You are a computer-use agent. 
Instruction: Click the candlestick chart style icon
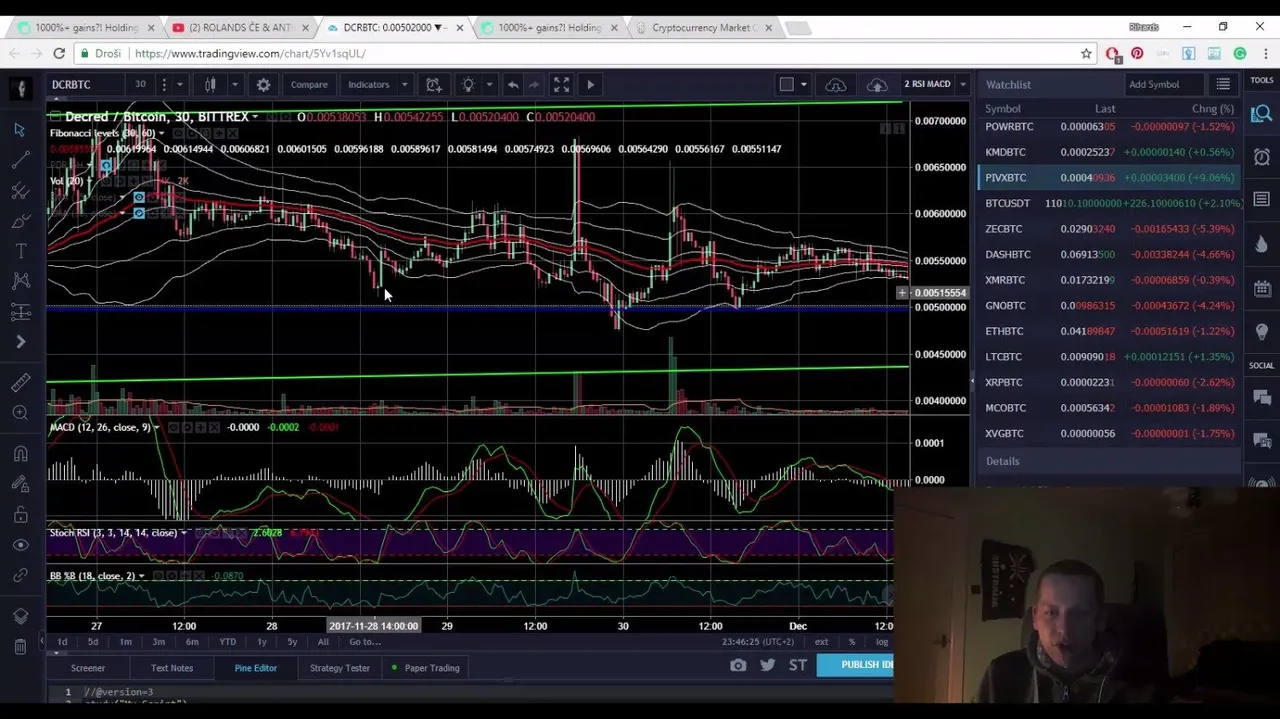coord(210,85)
